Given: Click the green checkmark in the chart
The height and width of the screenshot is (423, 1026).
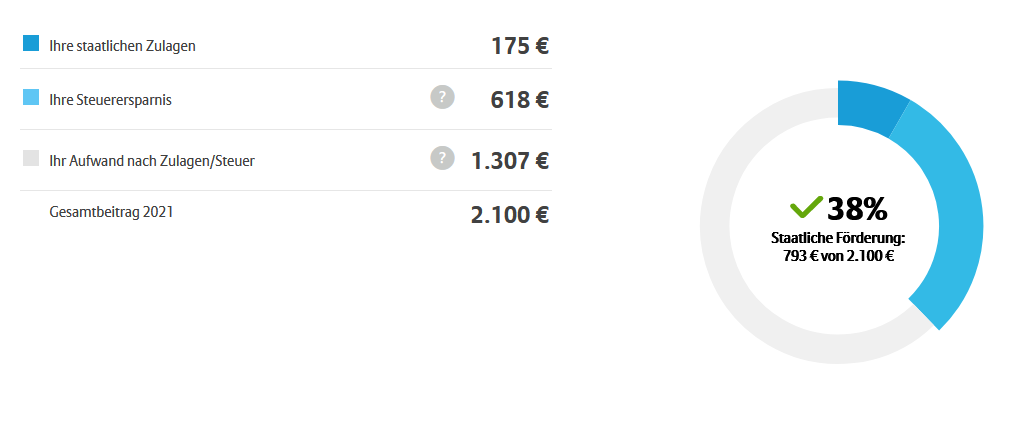Looking at the screenshot, I should click(805, 207).
